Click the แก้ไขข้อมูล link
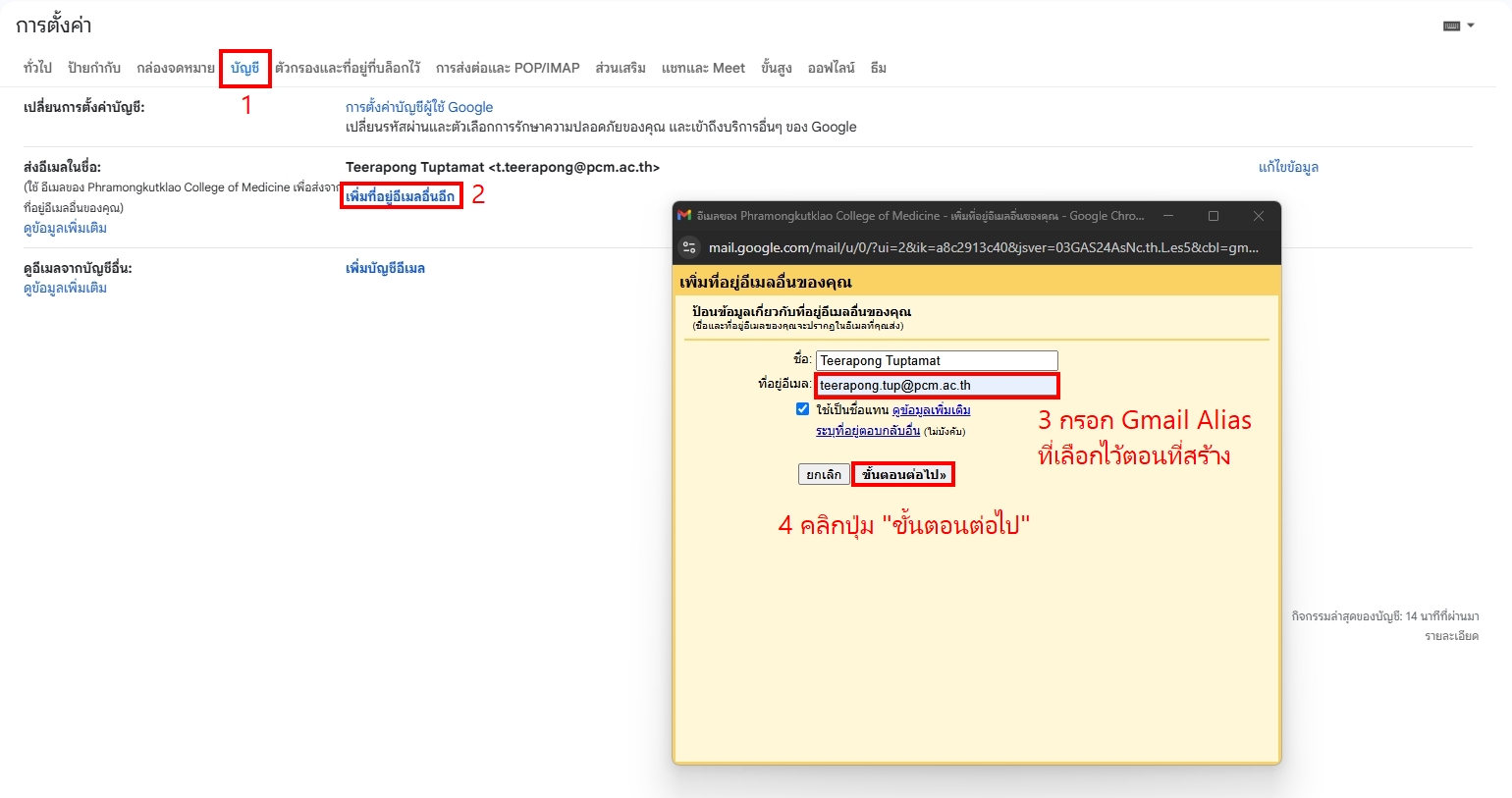 click(x=1288, y=167)
